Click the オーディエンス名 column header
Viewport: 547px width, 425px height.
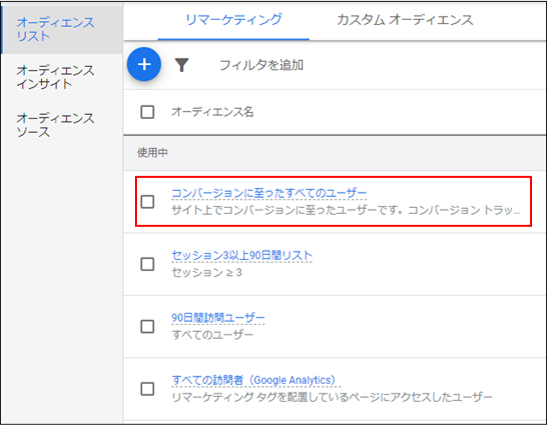pos(212,112)
